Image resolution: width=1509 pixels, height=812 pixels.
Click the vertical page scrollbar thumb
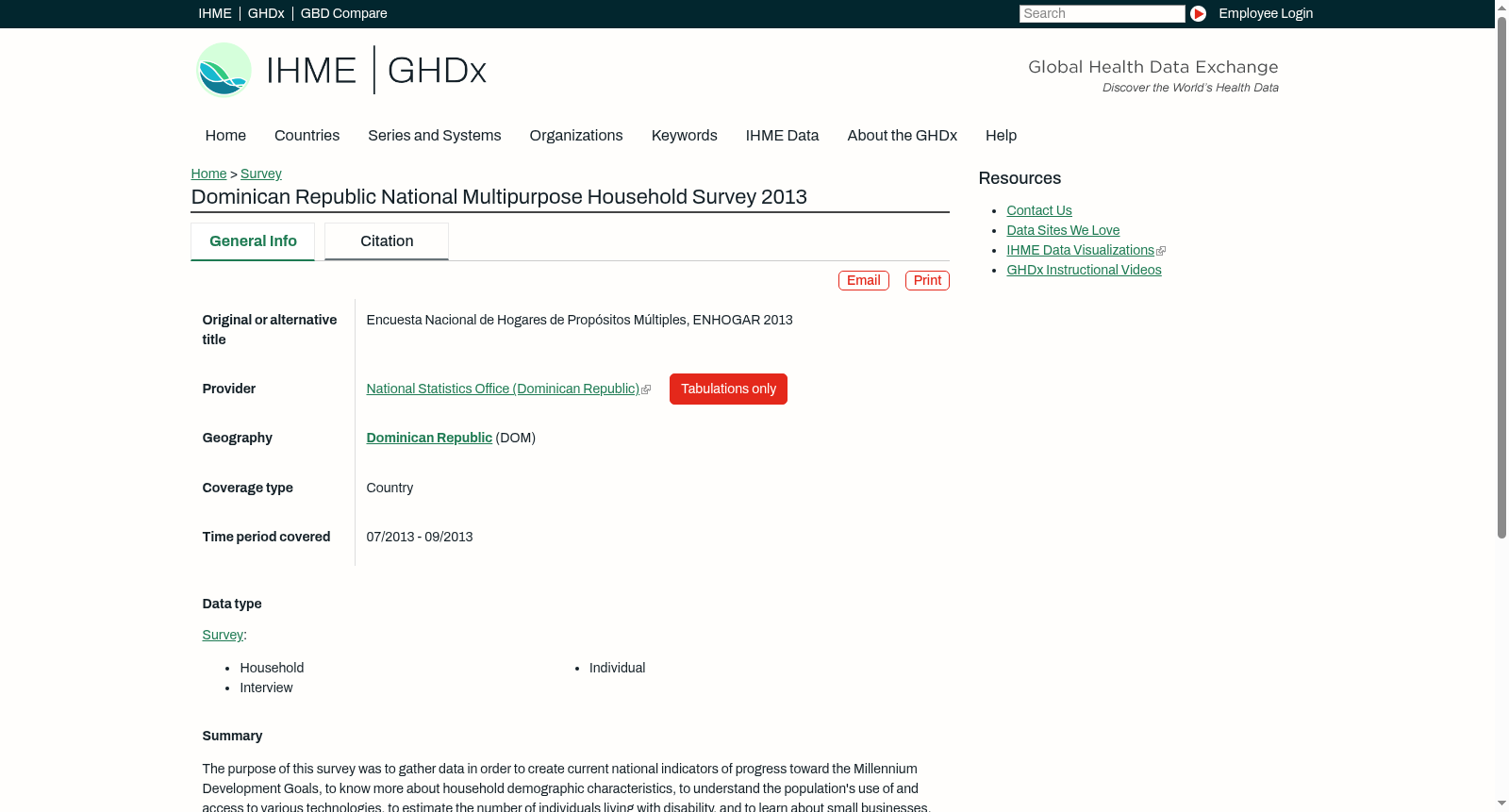(x=1501, y=275)
